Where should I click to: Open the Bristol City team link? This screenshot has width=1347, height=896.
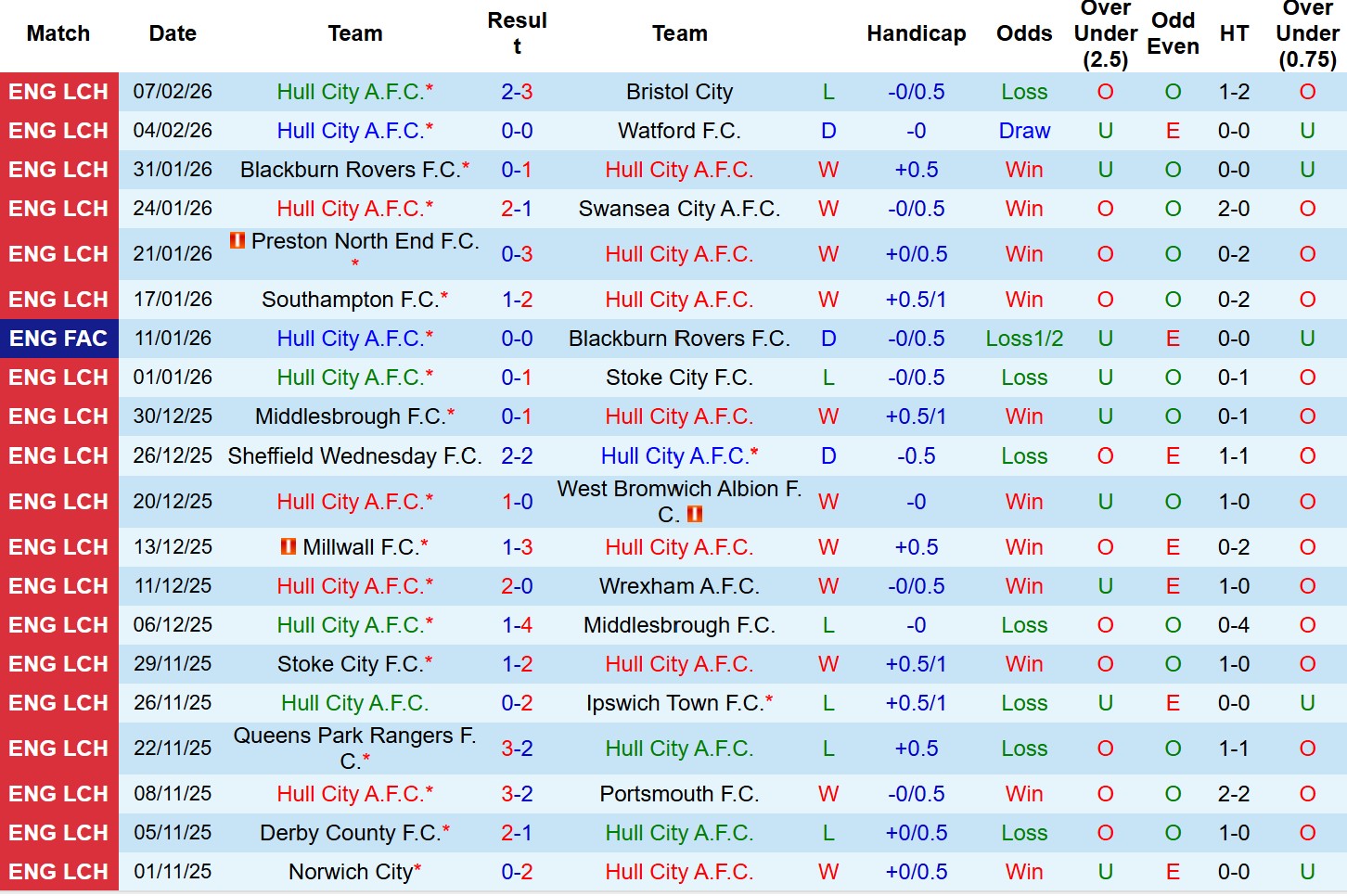(x=679, y=92)
